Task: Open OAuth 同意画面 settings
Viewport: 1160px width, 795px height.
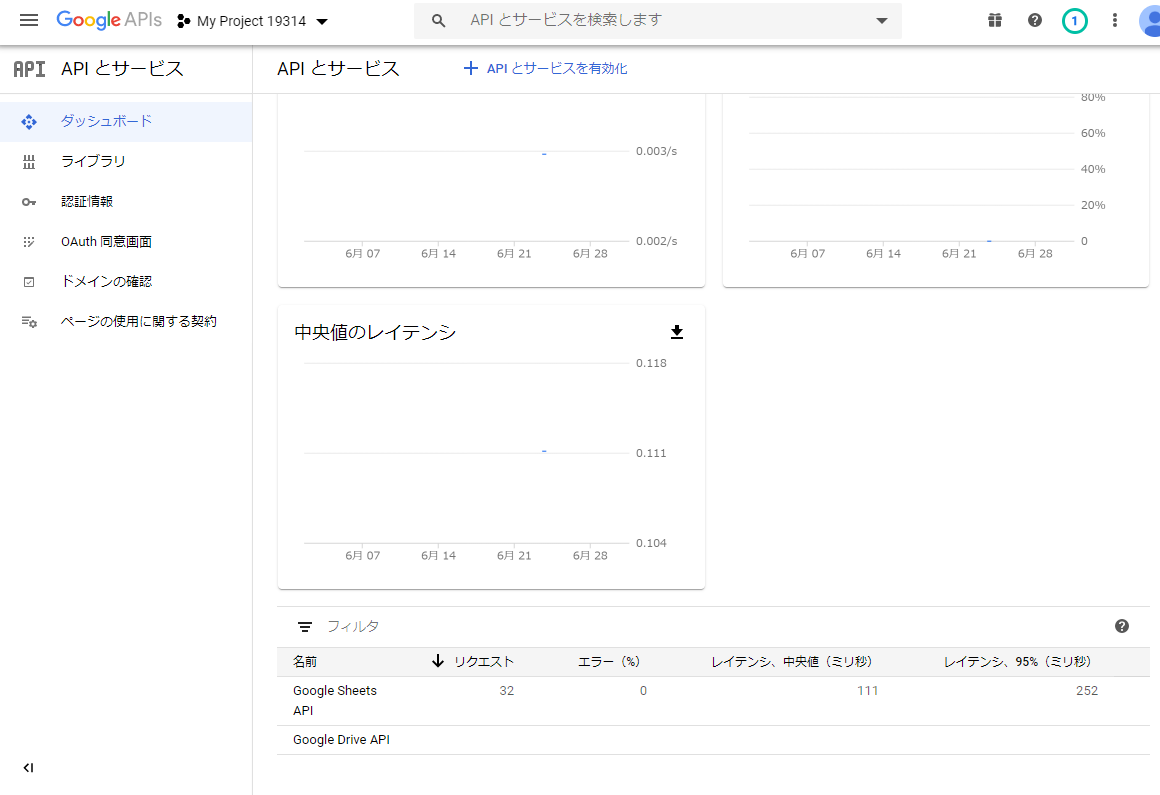Action: click(106, 241)
